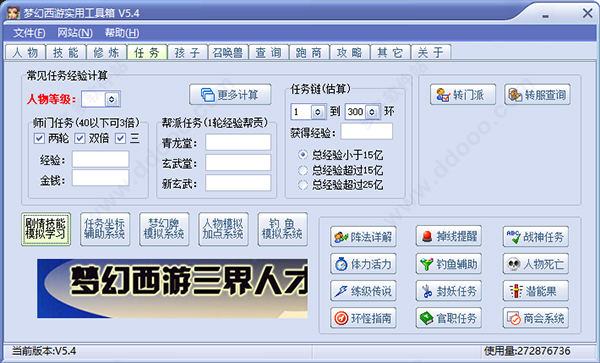Toggle the 双倍 checkbox
The image size is (600, 363).
click(x=80, y=138)
